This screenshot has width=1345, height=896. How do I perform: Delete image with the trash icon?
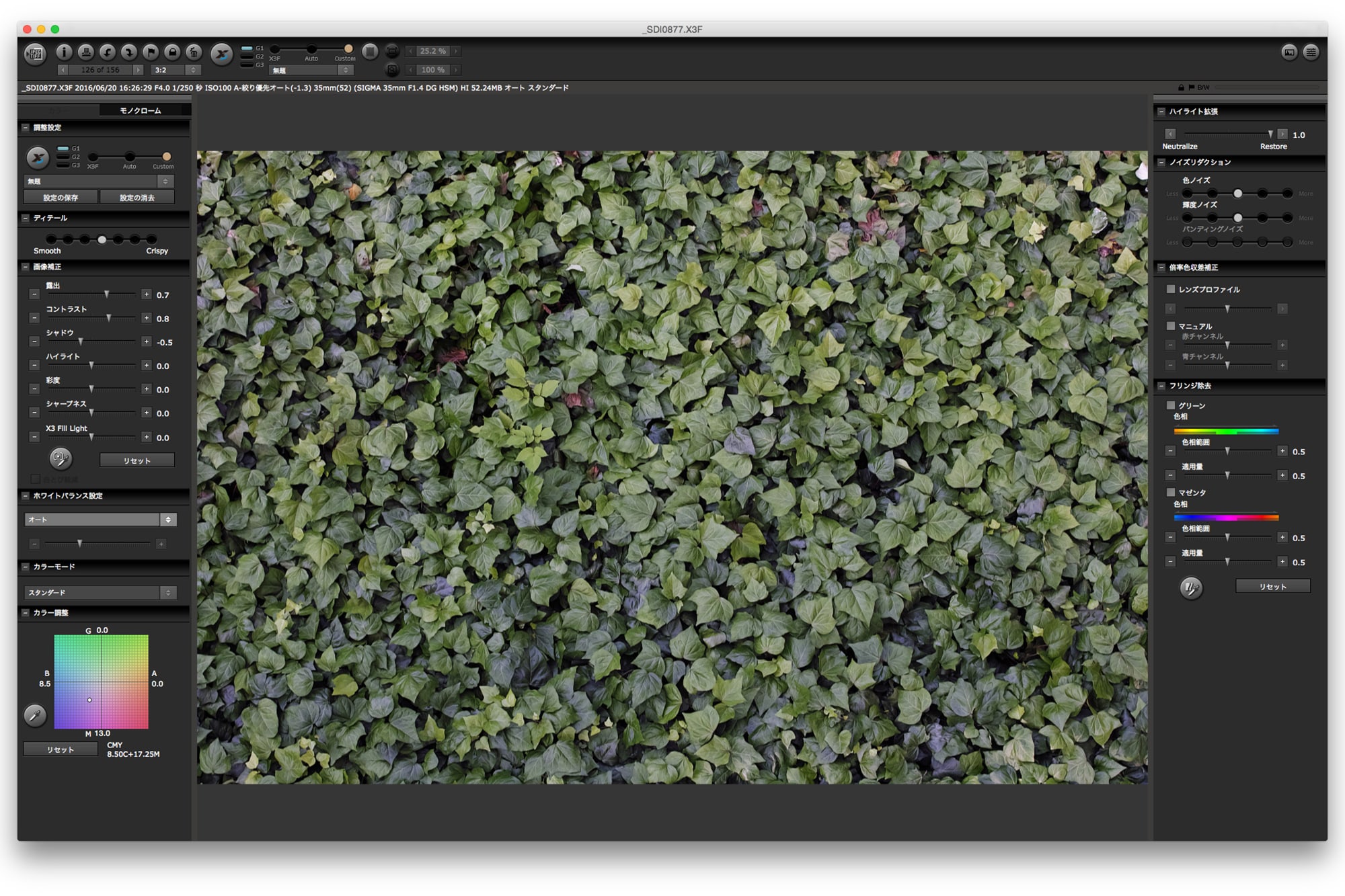(194, 52)
